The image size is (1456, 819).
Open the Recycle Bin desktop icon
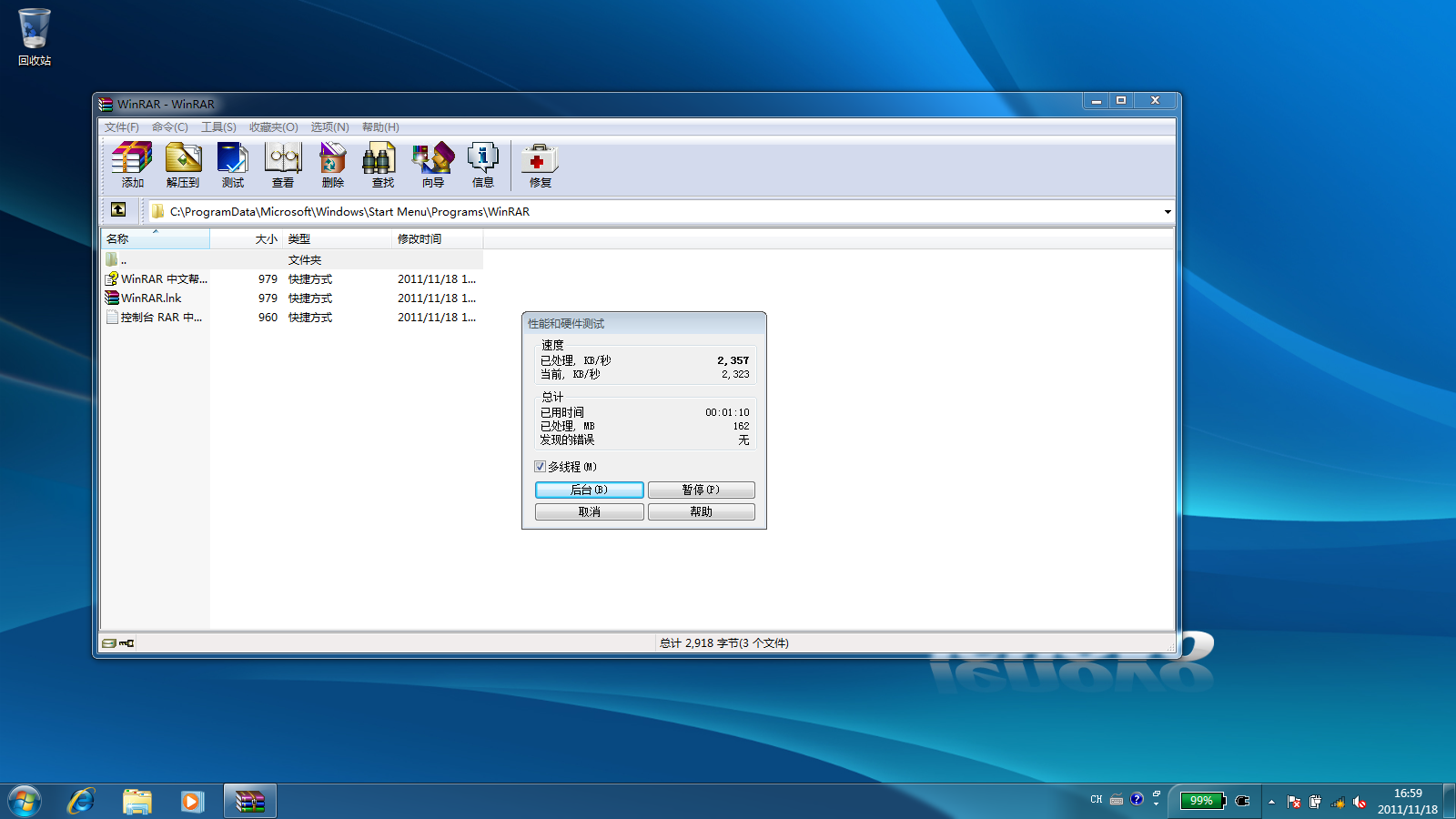[x=35, y=37]
